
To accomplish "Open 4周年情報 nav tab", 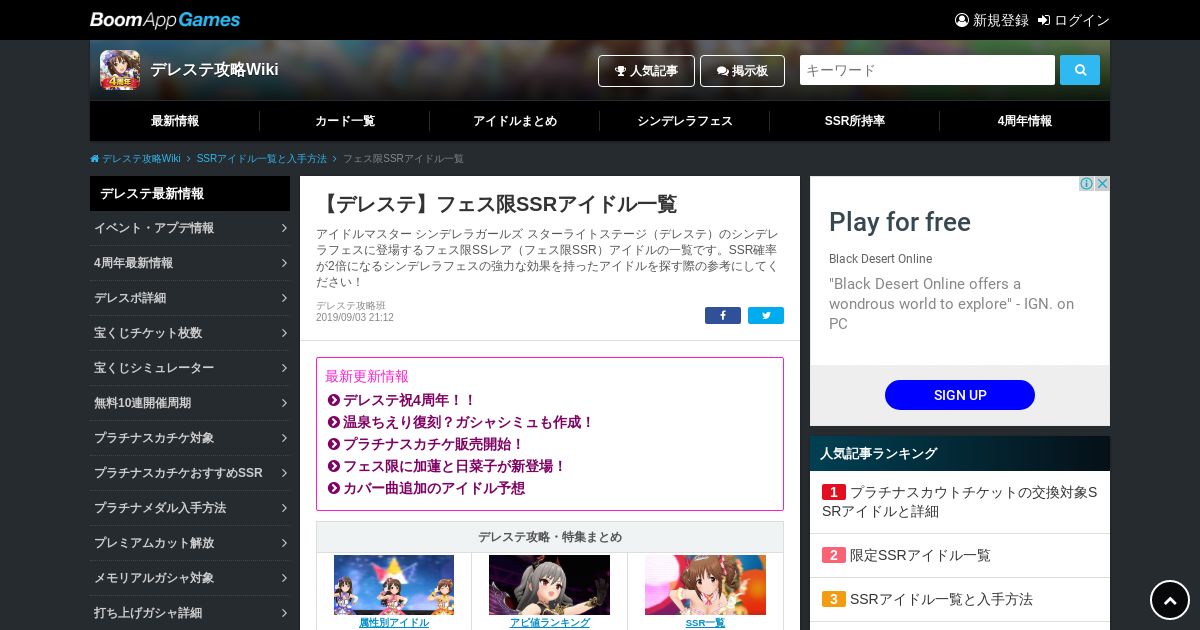I will point(1025,121).
